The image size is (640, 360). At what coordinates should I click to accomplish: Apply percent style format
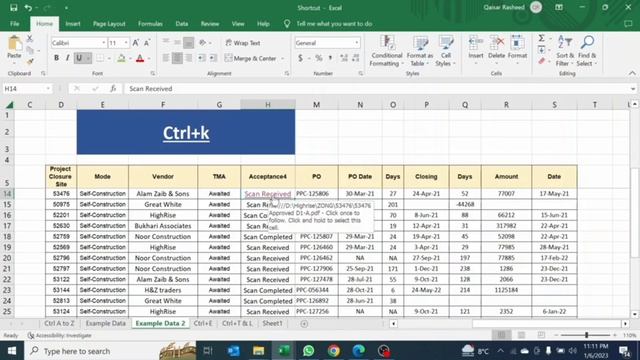(x=318, y=58)
